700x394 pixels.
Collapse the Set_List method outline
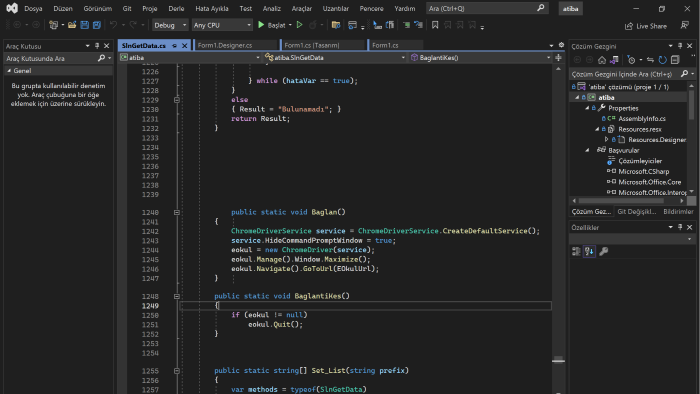point(177,371)
